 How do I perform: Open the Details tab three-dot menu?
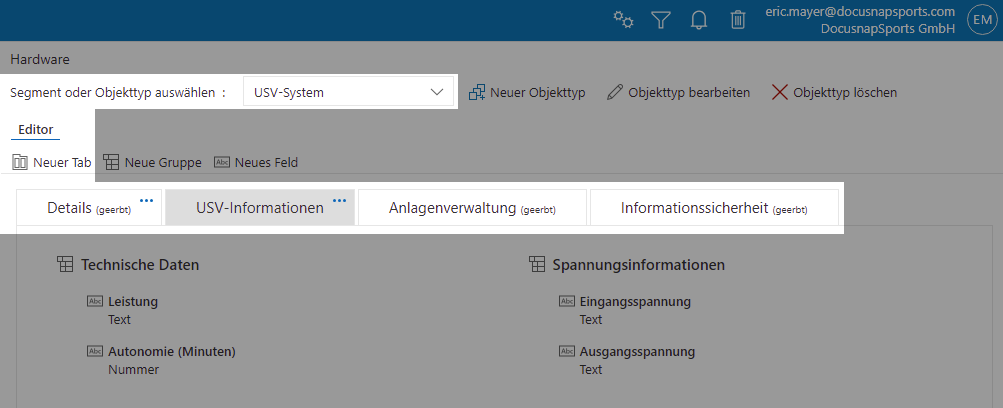coord(147,200)
